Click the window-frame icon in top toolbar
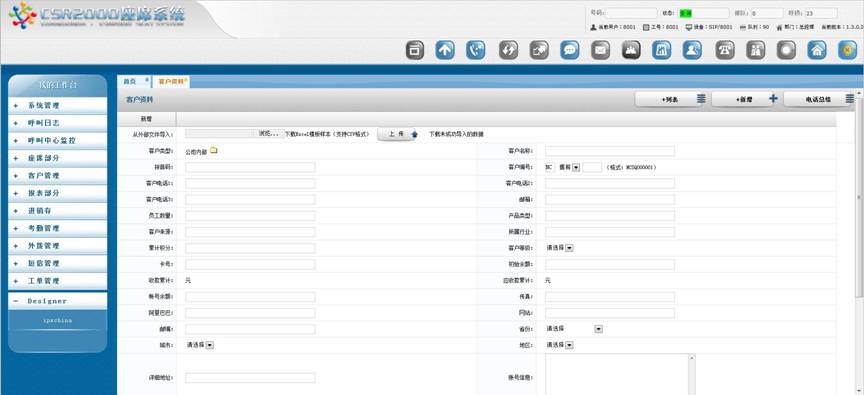The width and height of the screenshot is (864, 395). pos(415,50)
